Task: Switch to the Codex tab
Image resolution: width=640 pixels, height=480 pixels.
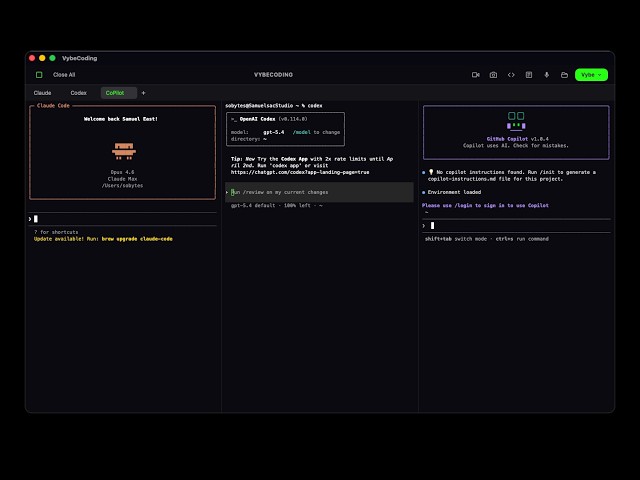Action: coord(78,93)
